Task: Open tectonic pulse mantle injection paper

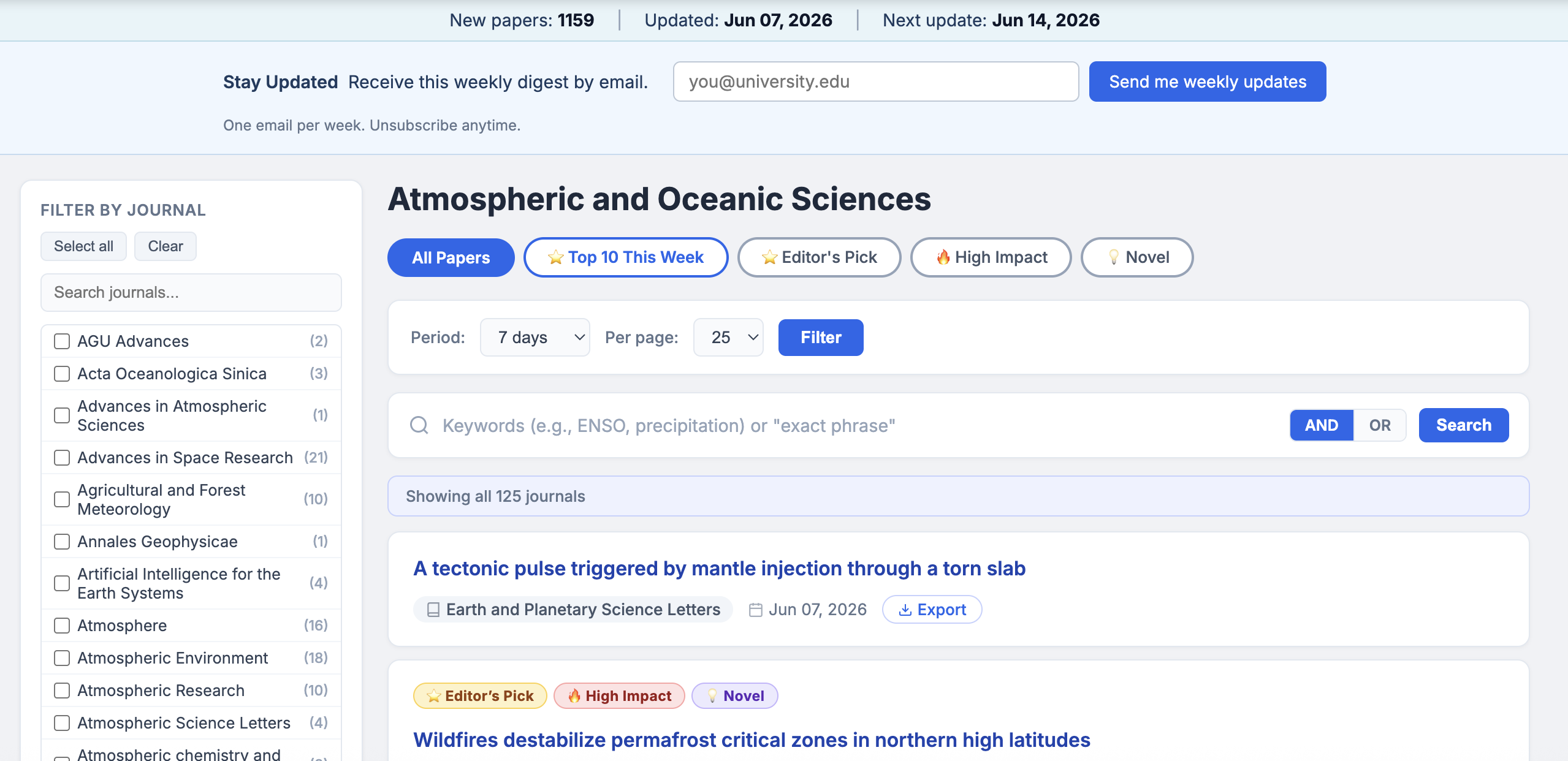Action: click(x=719, y=569)
